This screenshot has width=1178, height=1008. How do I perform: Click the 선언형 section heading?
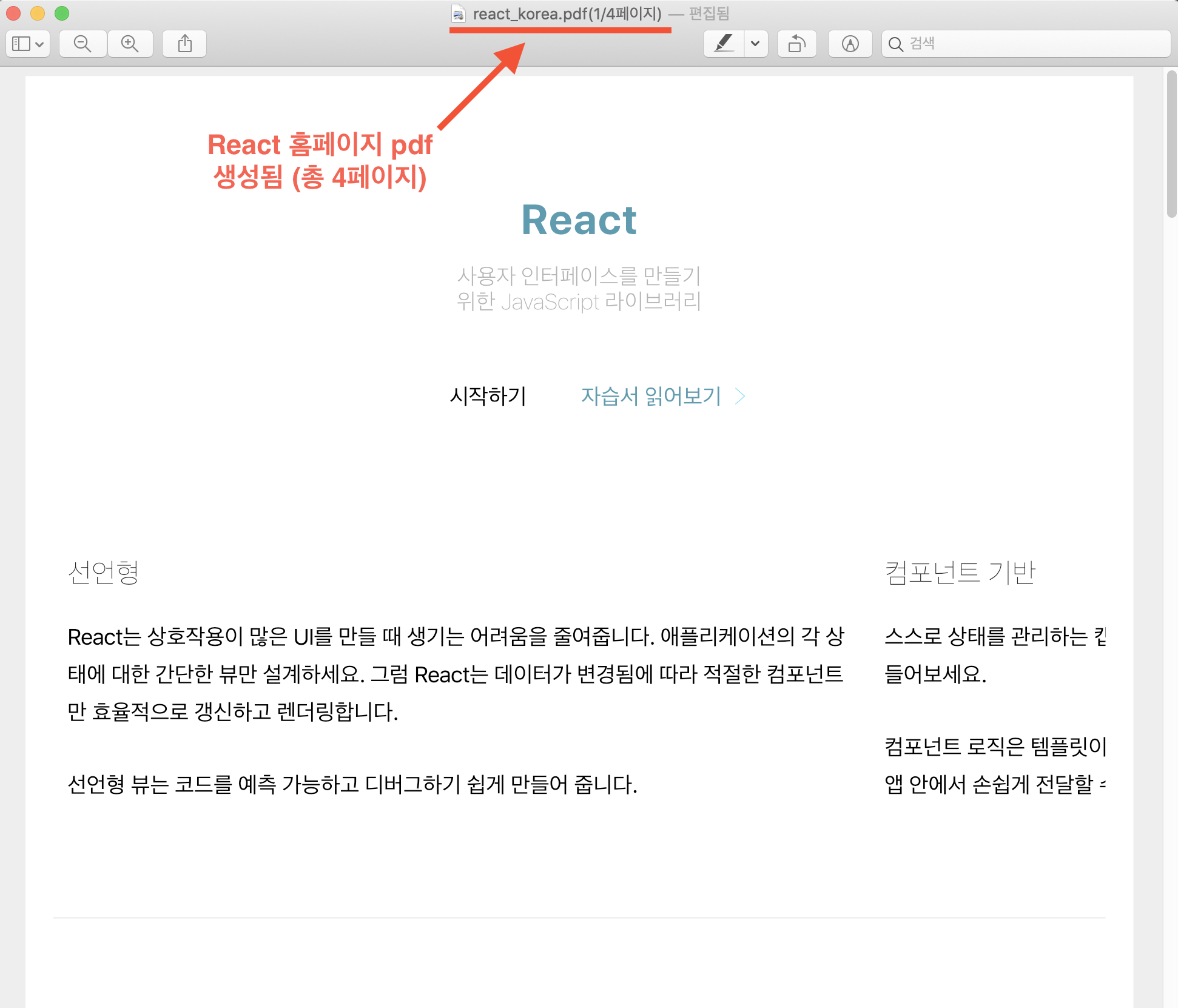(103, 572)
